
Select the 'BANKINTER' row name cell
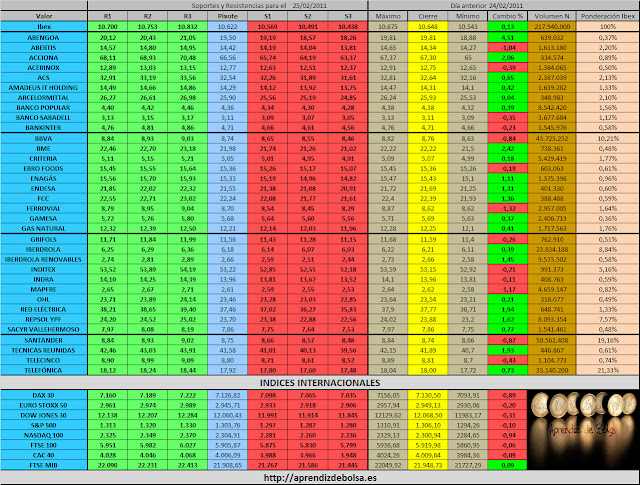44,128
